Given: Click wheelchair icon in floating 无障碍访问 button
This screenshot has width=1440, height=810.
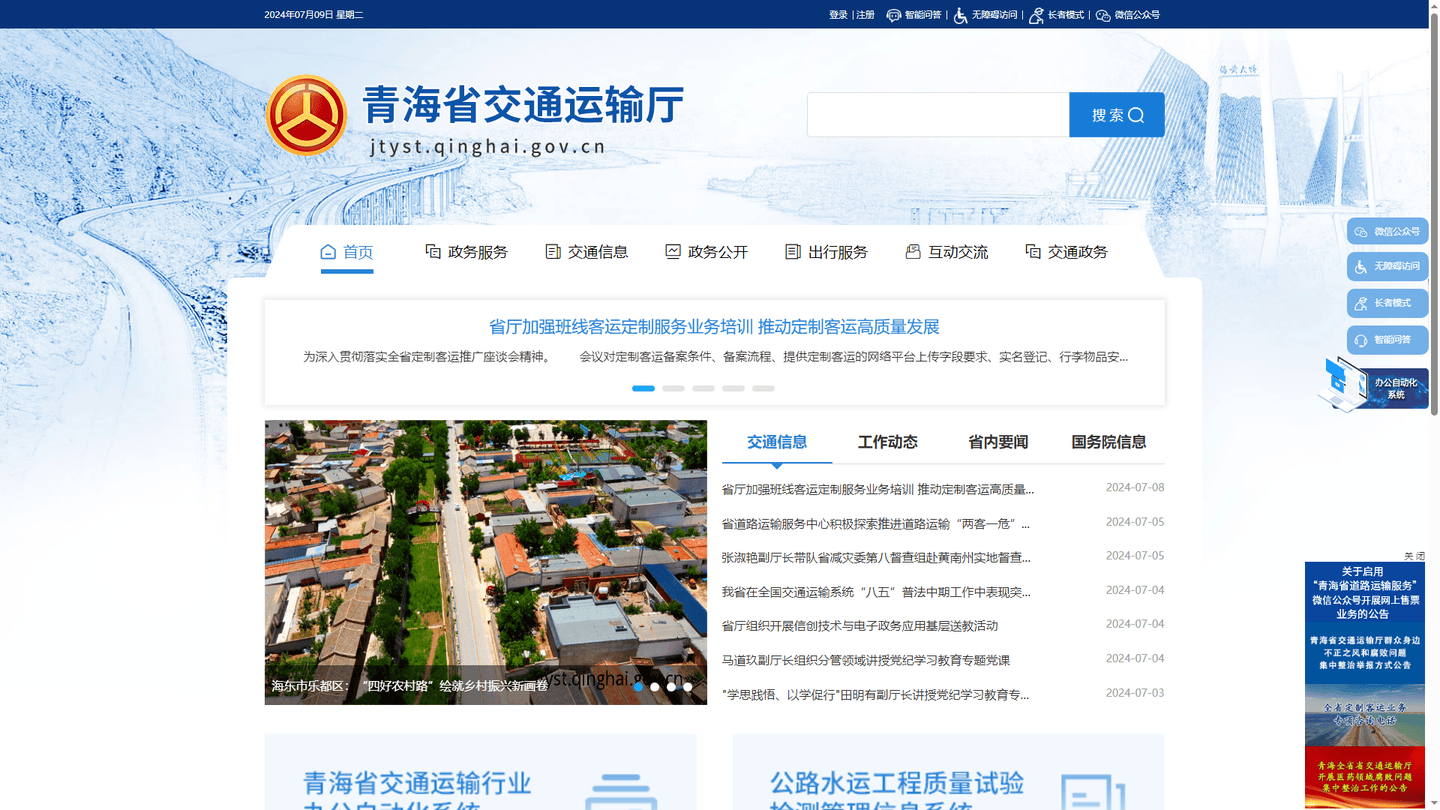Looking at the screenshot, I should pos(1361,267).
